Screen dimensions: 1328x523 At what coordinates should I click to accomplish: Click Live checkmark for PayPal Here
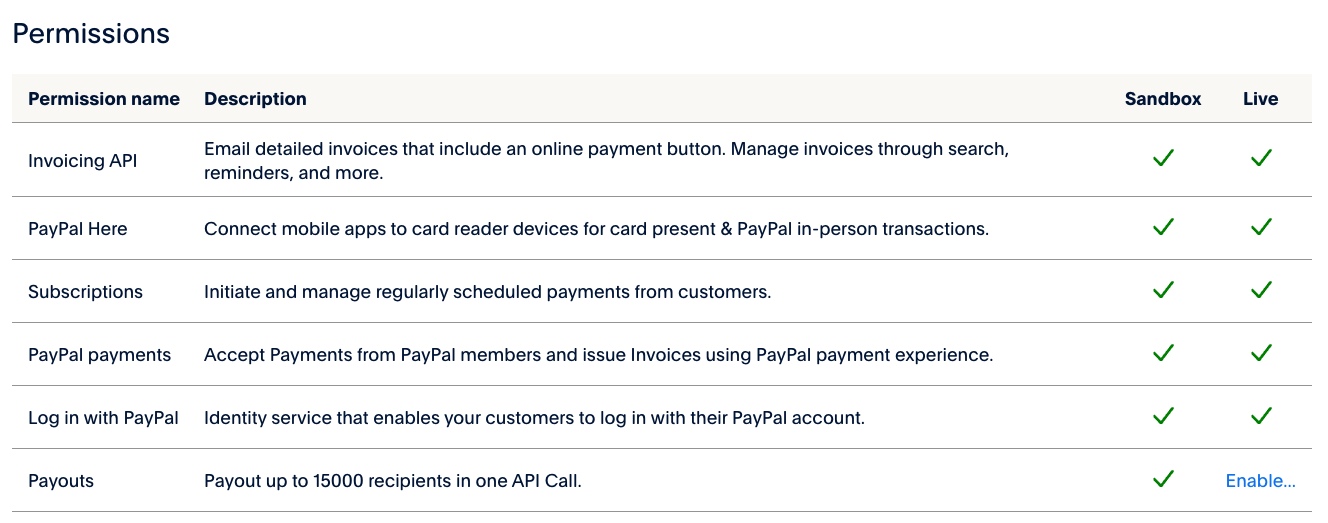click(x=1261, y=227)
